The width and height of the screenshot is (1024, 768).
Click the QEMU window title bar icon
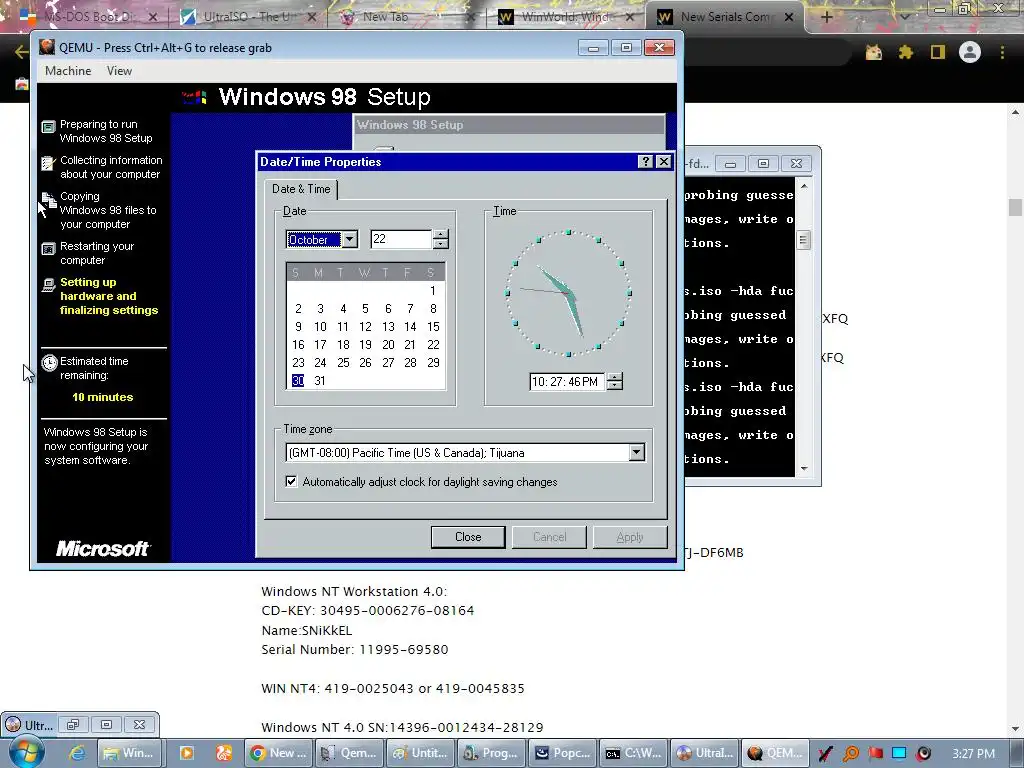coord(47,47)
